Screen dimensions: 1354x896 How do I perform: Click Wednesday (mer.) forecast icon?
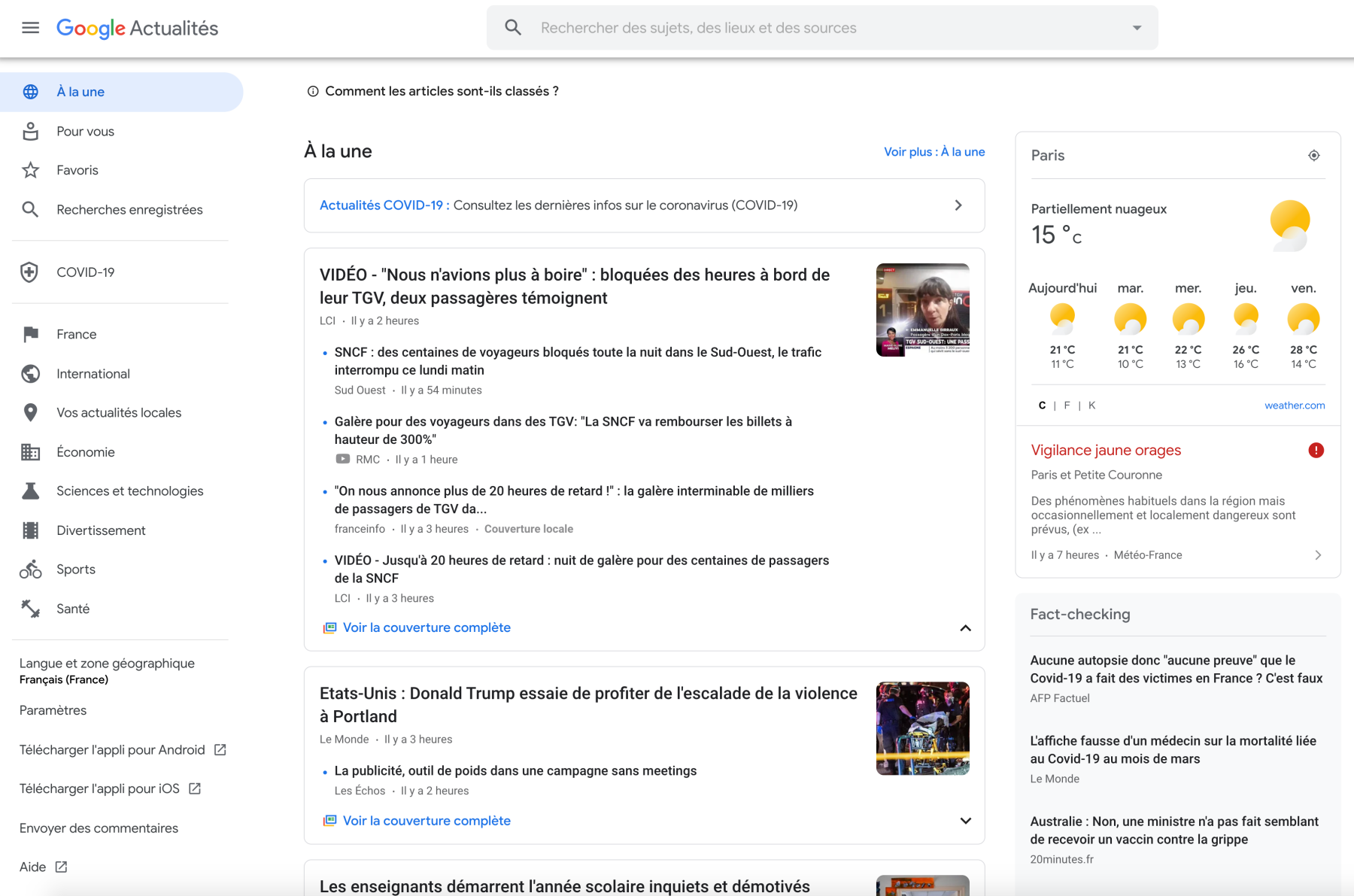click(x=1188, y=319)
